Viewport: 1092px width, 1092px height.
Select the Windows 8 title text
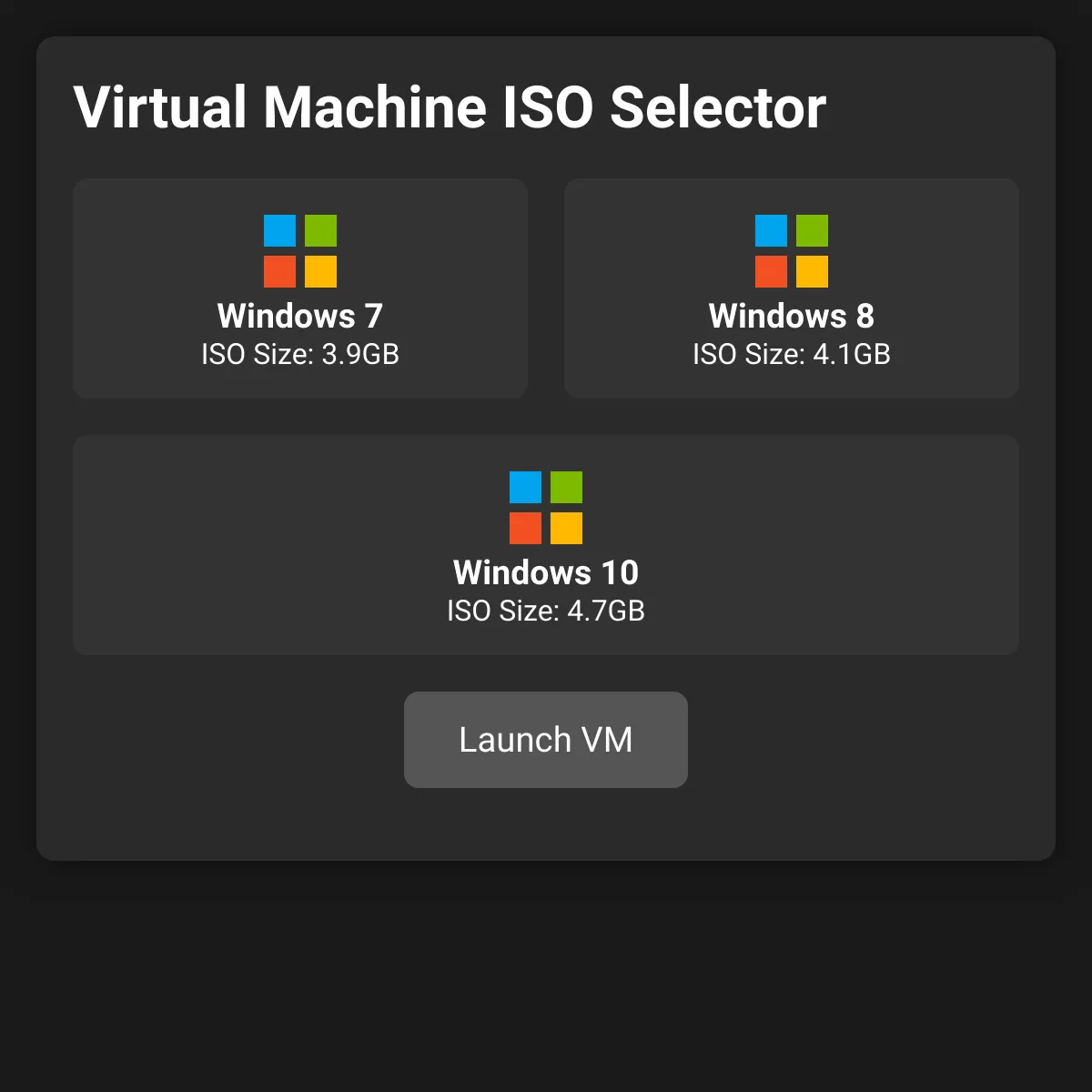792,316
